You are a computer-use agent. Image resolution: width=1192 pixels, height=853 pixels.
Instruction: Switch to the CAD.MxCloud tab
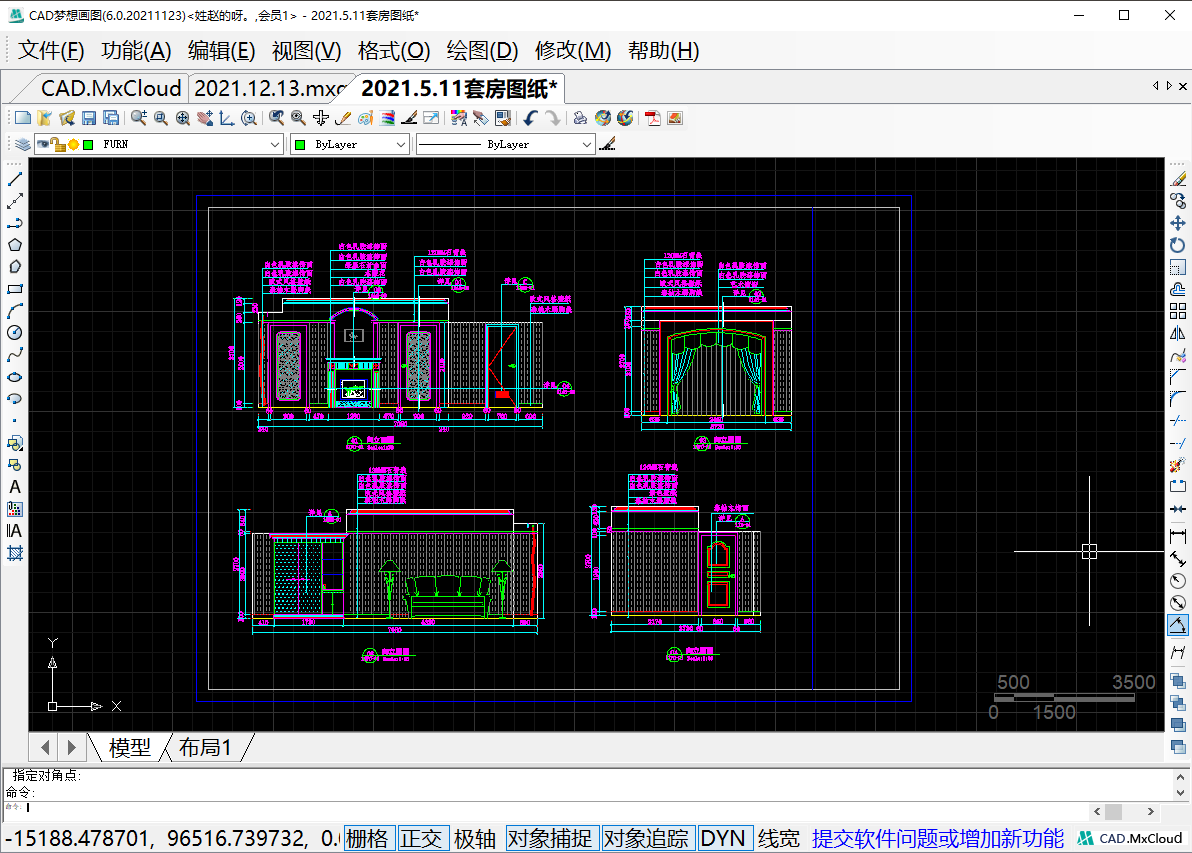111,88
